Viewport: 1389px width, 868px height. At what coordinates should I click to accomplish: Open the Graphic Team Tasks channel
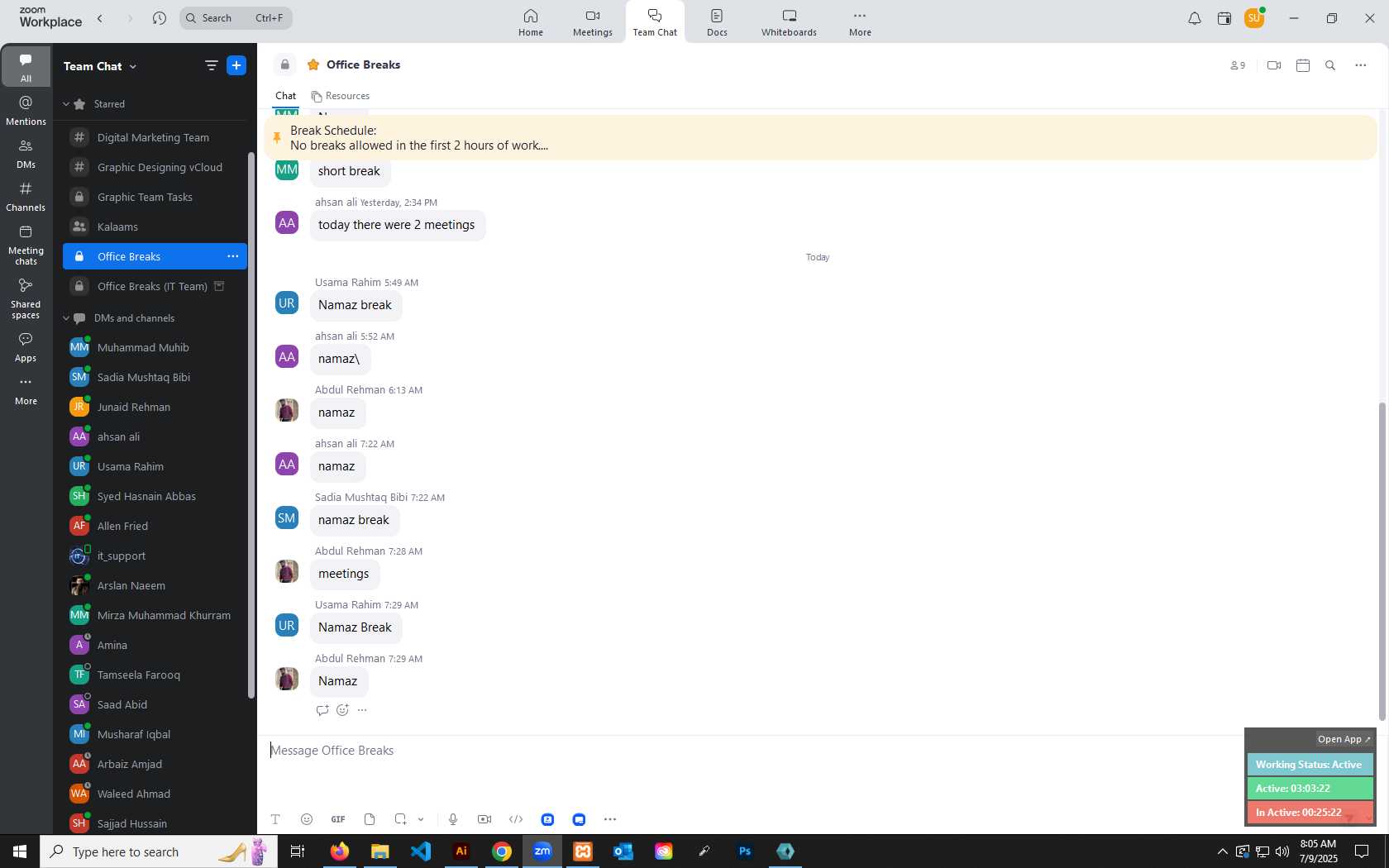click(155, 197)
